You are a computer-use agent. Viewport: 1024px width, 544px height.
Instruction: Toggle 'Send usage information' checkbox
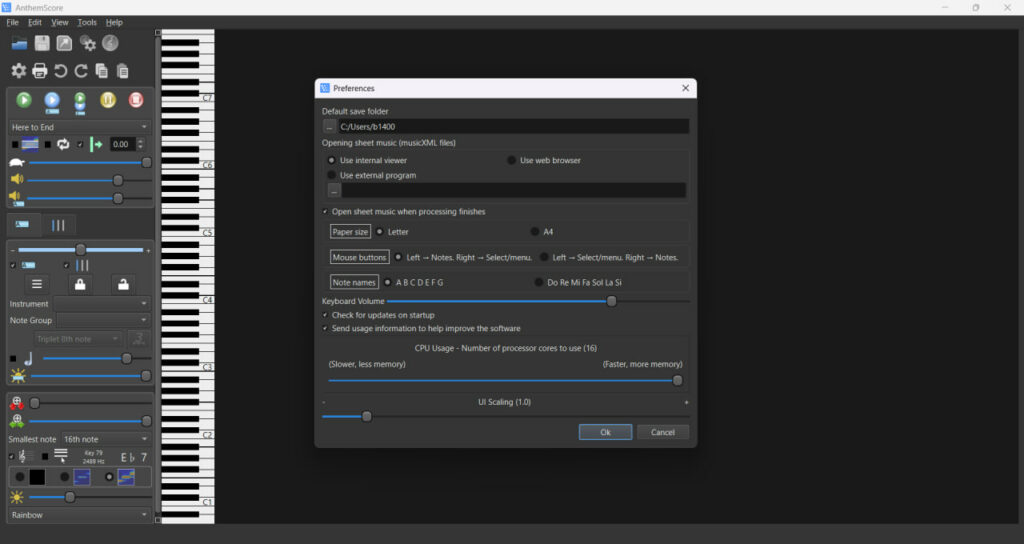click(325, 328)
